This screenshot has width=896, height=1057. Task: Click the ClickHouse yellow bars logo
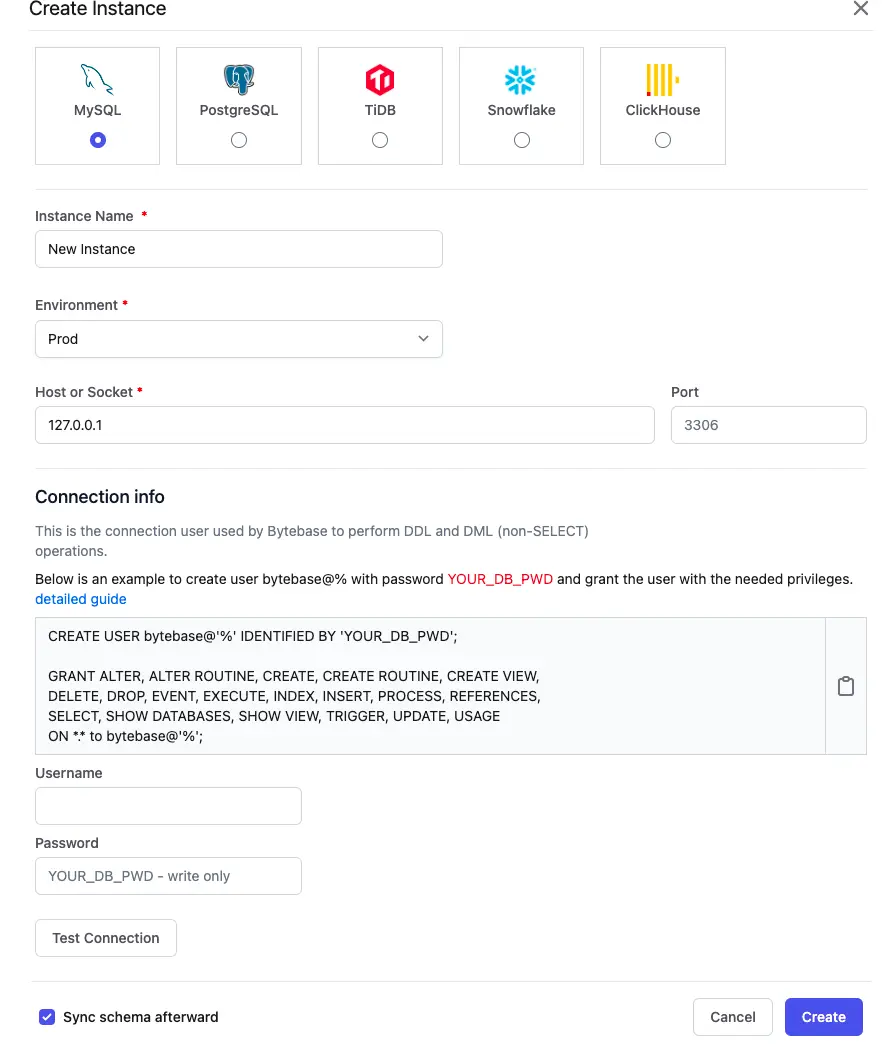pos(662,80)
